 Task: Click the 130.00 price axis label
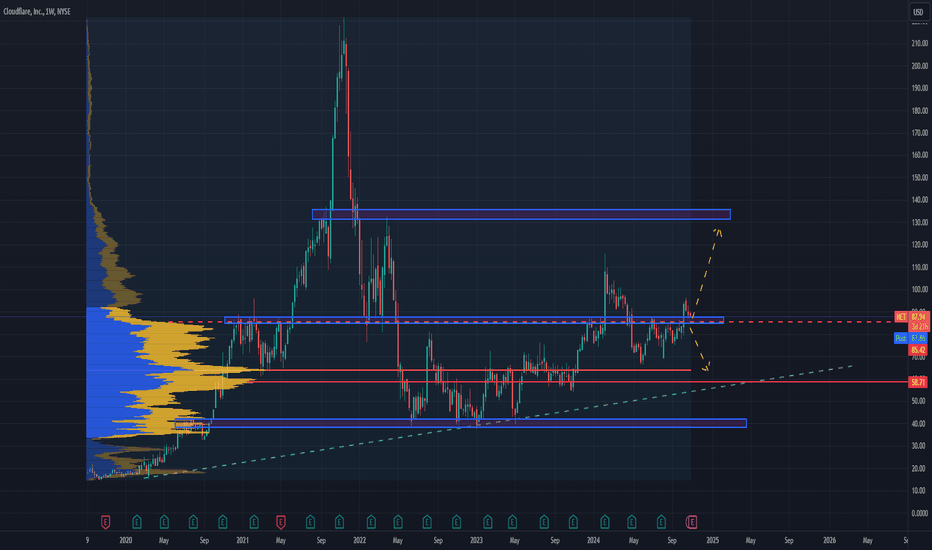coord(920,222)
